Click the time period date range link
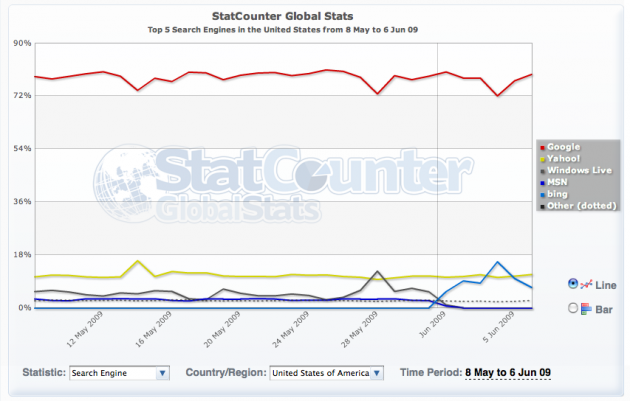 coord(507,373)
